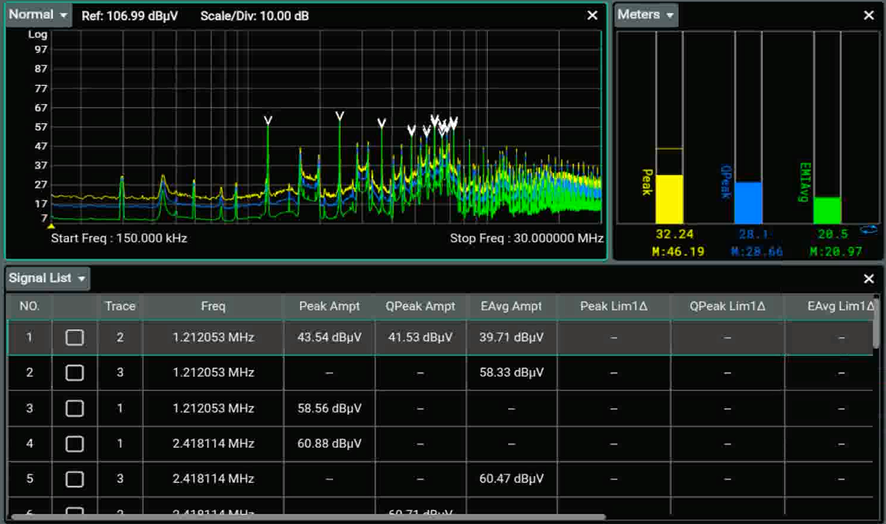Click the EMIAvg max reading M:20.97

pyautogui.click(x=836, y=252)
